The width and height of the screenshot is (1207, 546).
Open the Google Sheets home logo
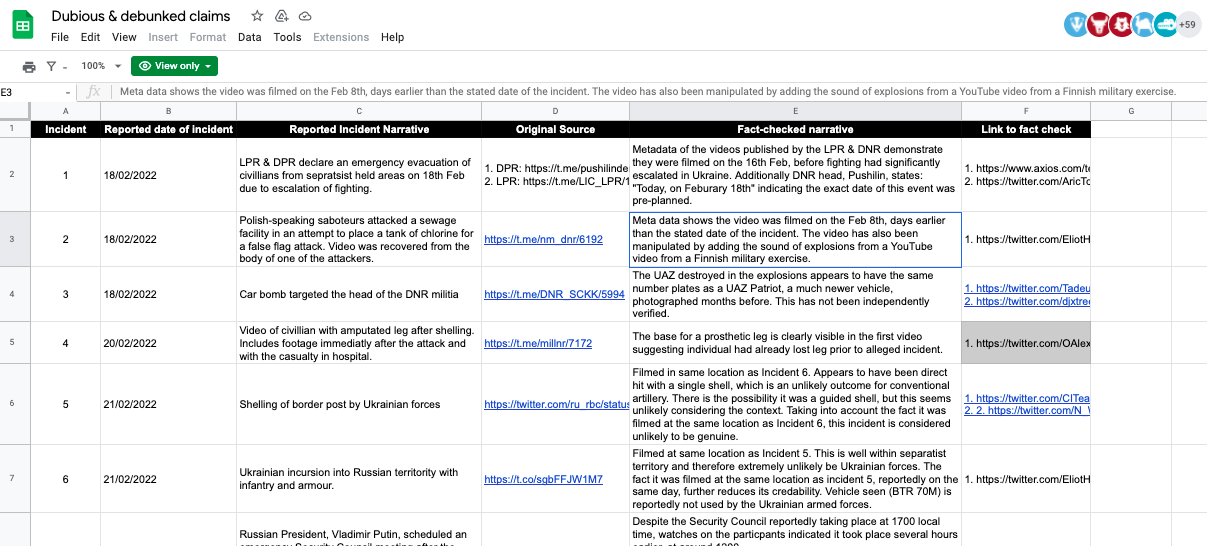pos(24,24)
